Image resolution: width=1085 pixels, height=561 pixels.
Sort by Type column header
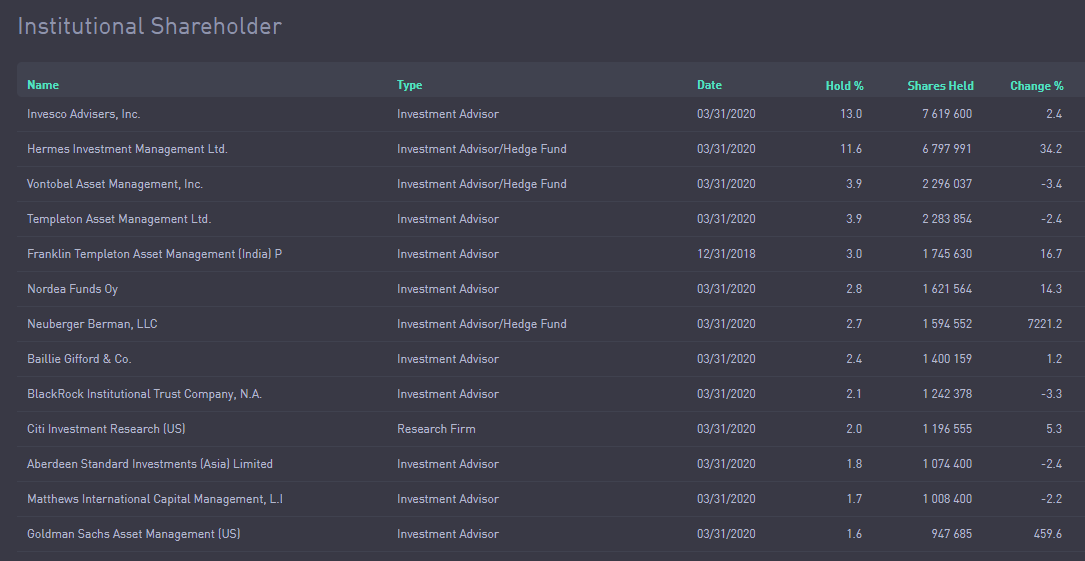pyautogui.click(x=410, y=85)
